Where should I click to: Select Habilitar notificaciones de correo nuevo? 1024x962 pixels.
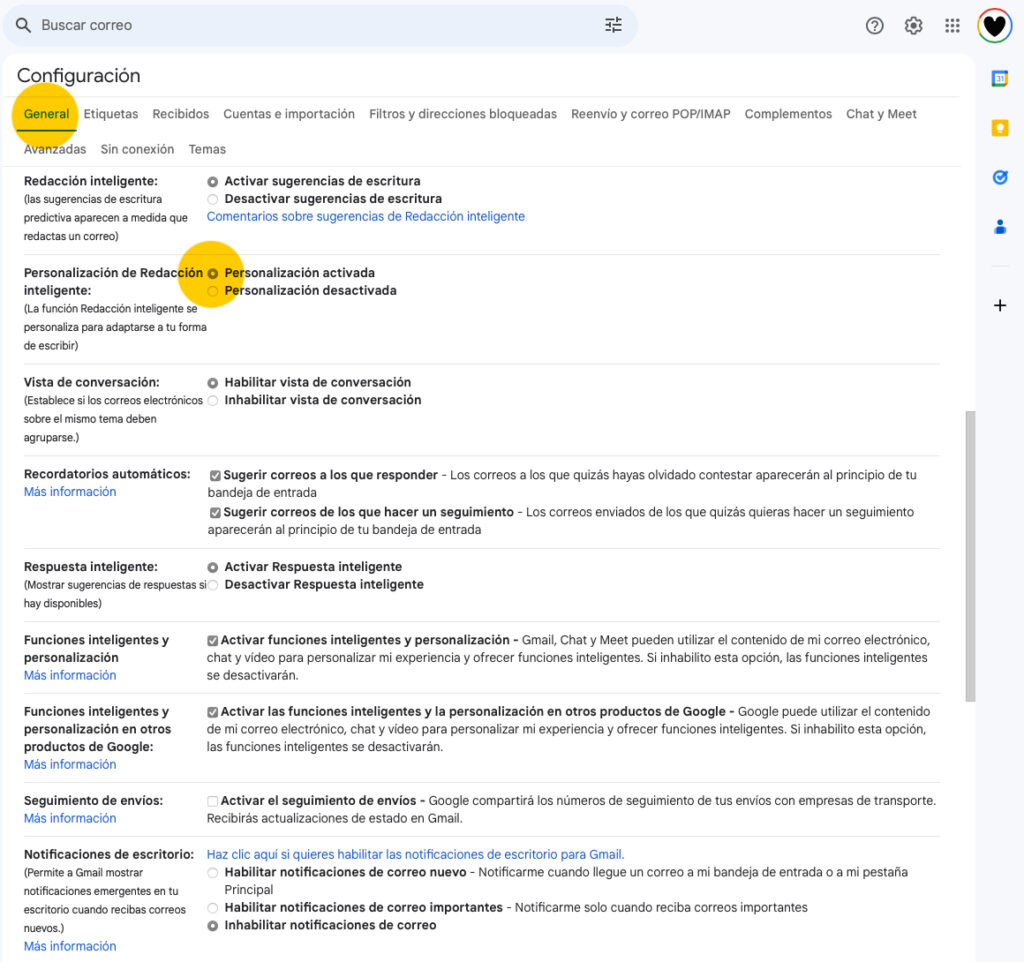213,873
